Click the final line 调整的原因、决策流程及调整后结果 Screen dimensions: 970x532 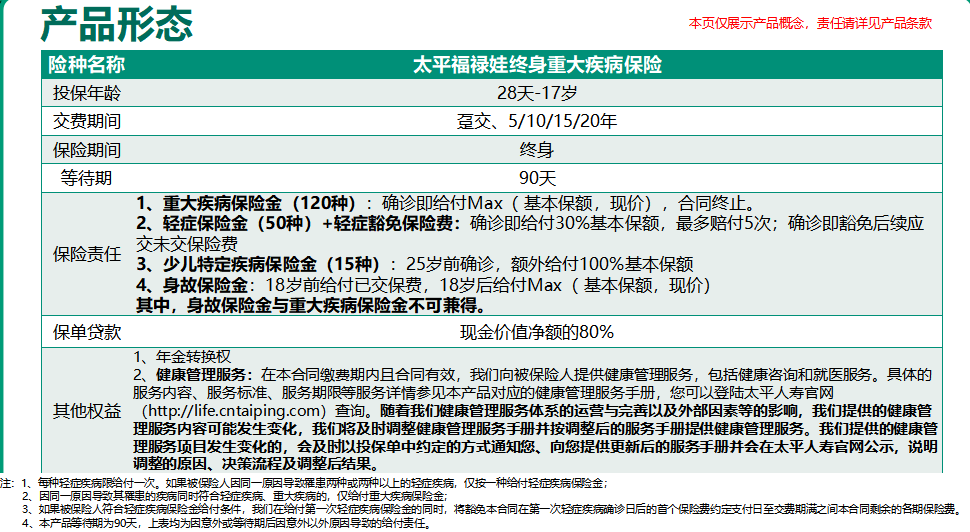coord(256,463)
